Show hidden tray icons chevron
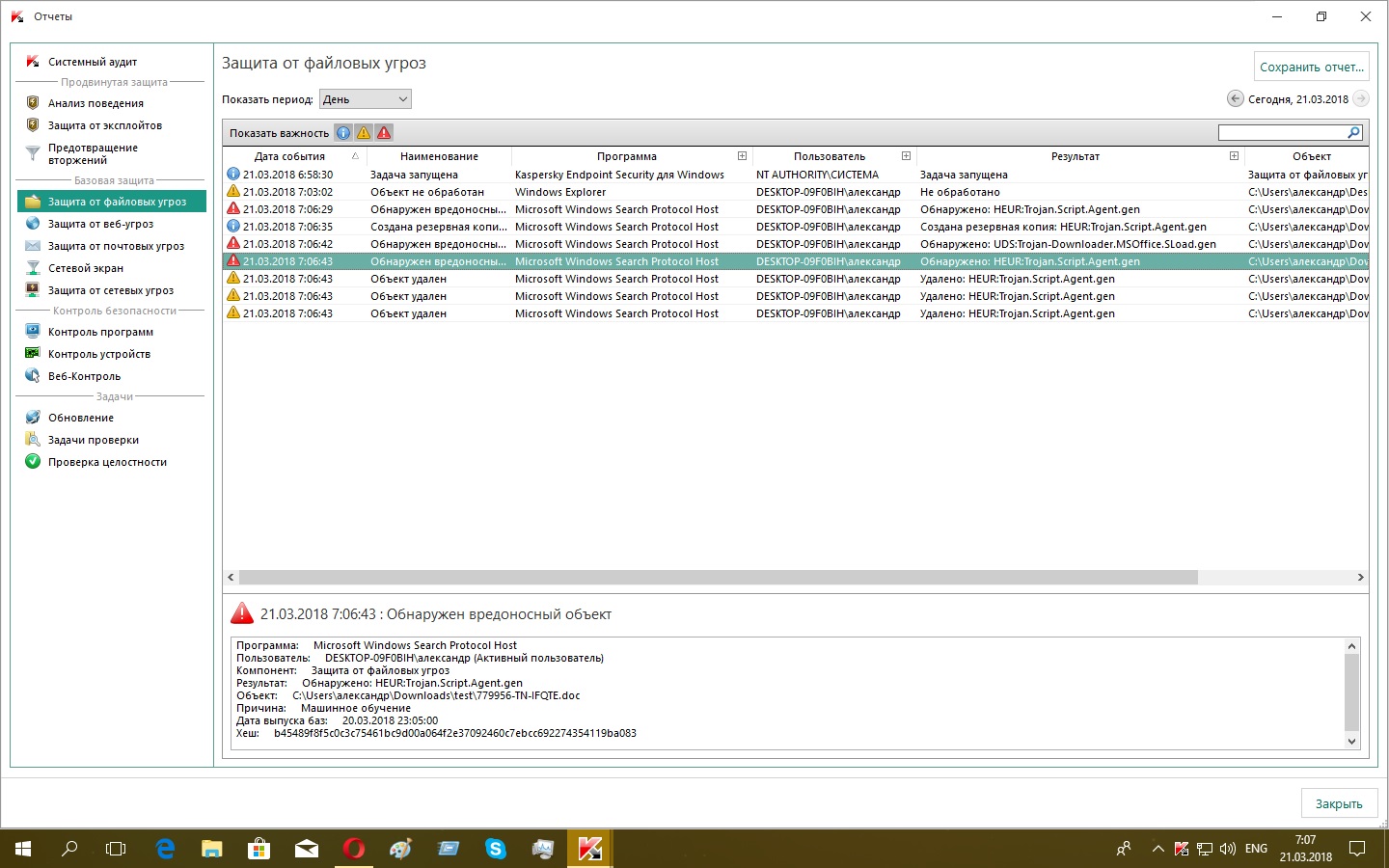1389x868 pixels. point(1157,849)
